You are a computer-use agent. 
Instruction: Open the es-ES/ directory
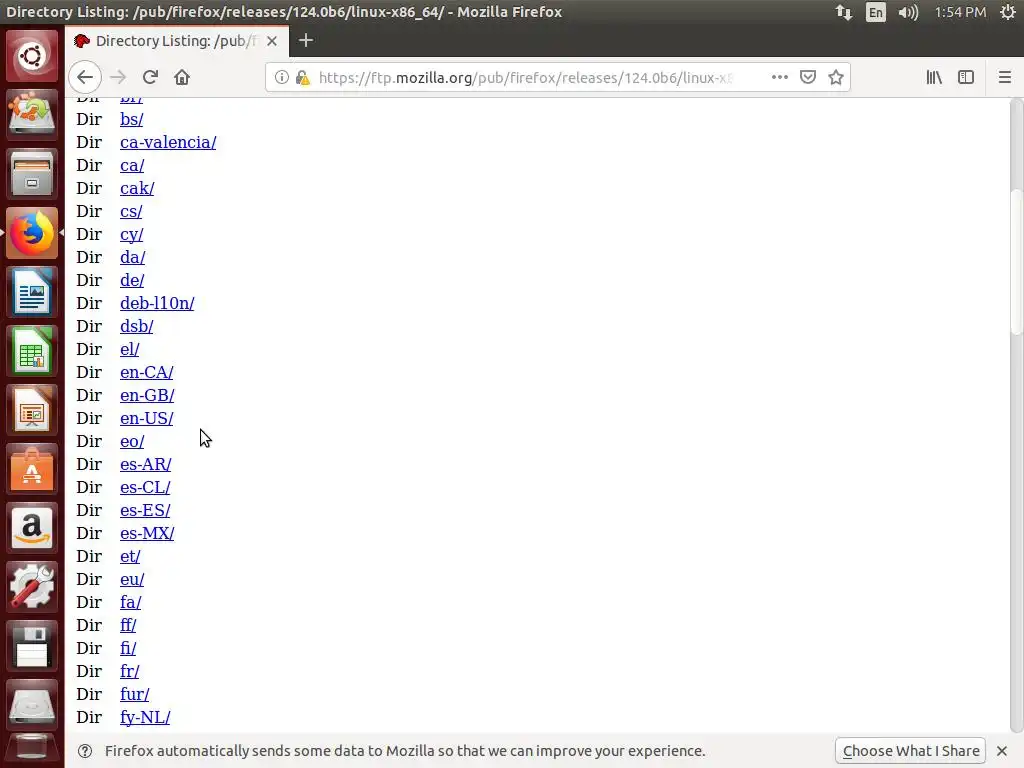[x=145, y=510]
